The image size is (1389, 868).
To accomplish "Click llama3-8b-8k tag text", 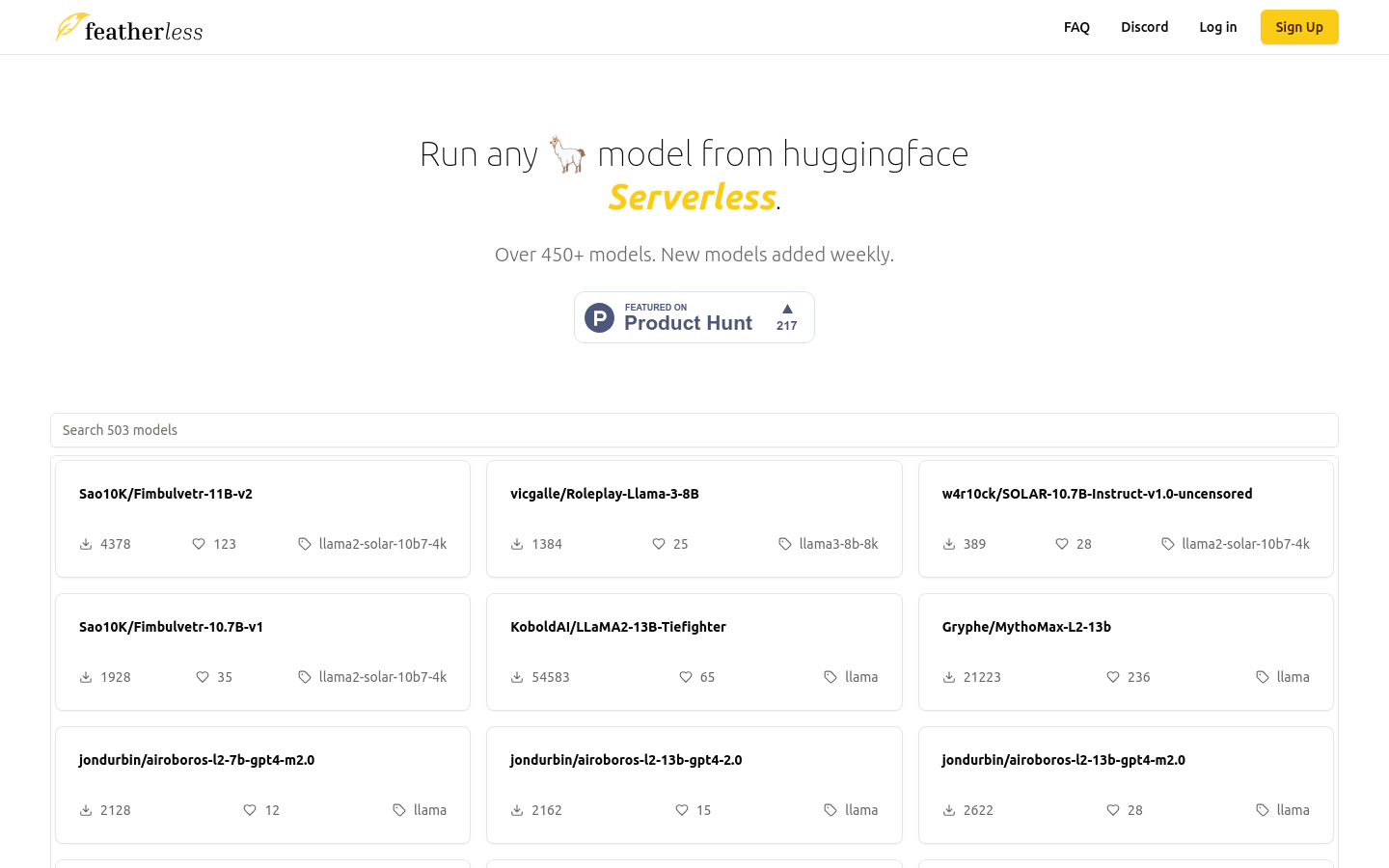I will [x=839, y=544].
